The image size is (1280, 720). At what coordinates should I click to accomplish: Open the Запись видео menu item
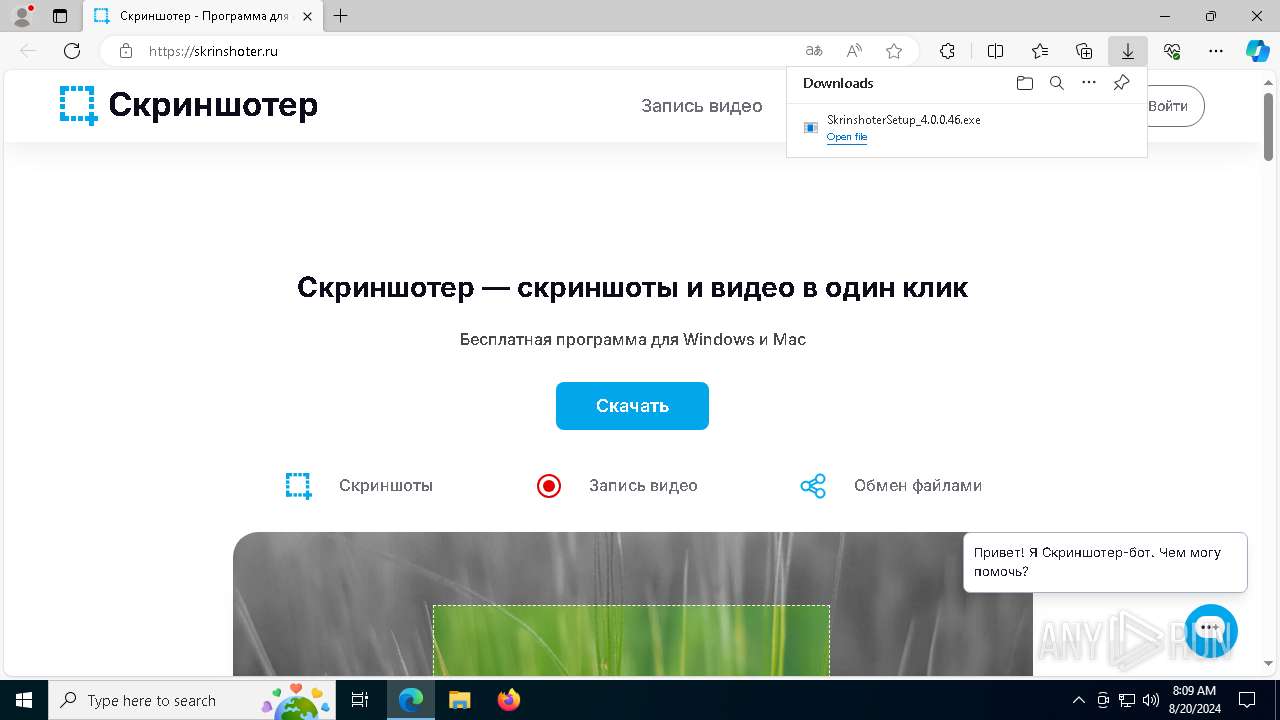tap(702, 106)
